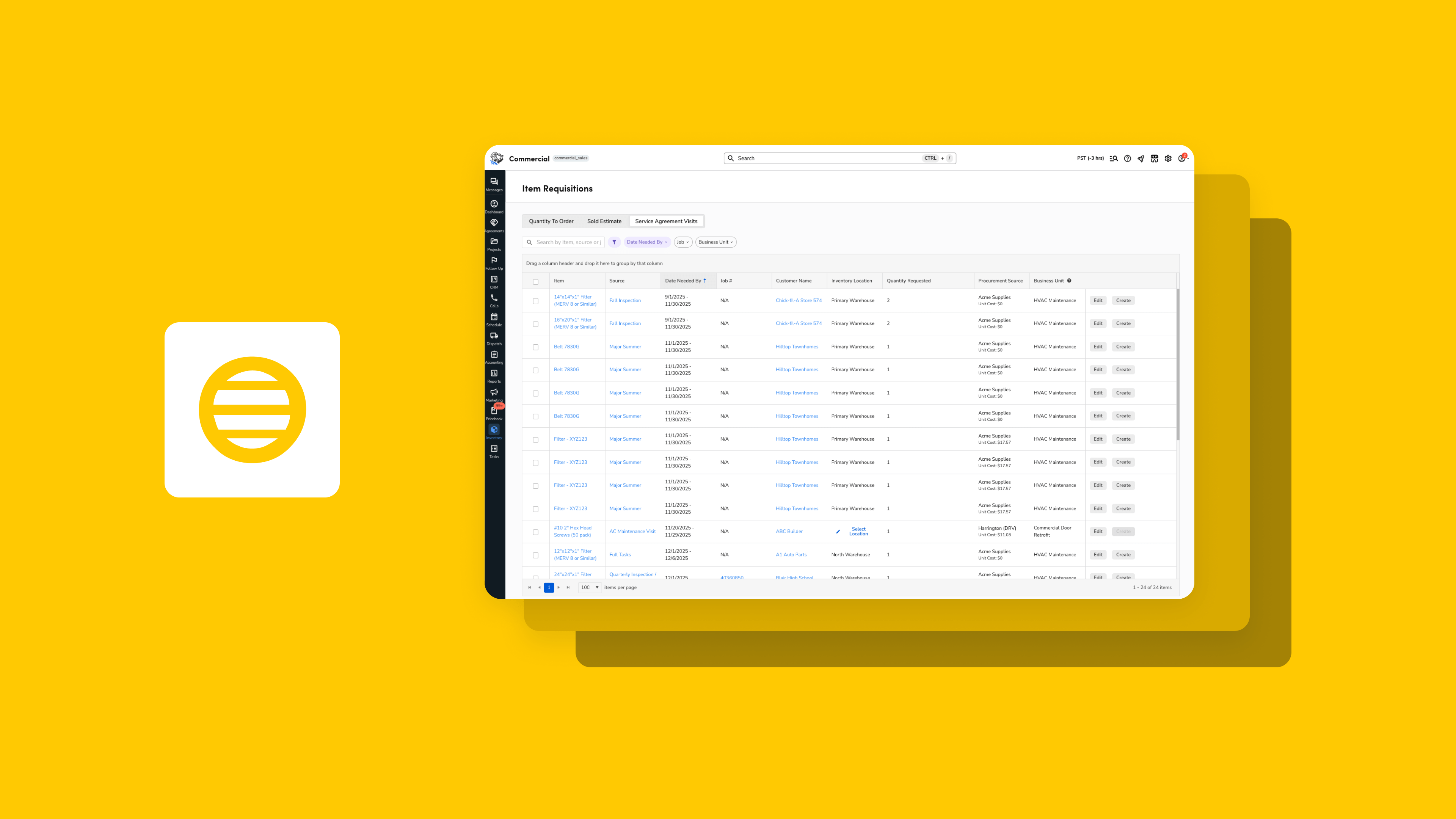1456x819 pixels.
Task: Select the Quantity To Order tab
Action: [551, 221]
